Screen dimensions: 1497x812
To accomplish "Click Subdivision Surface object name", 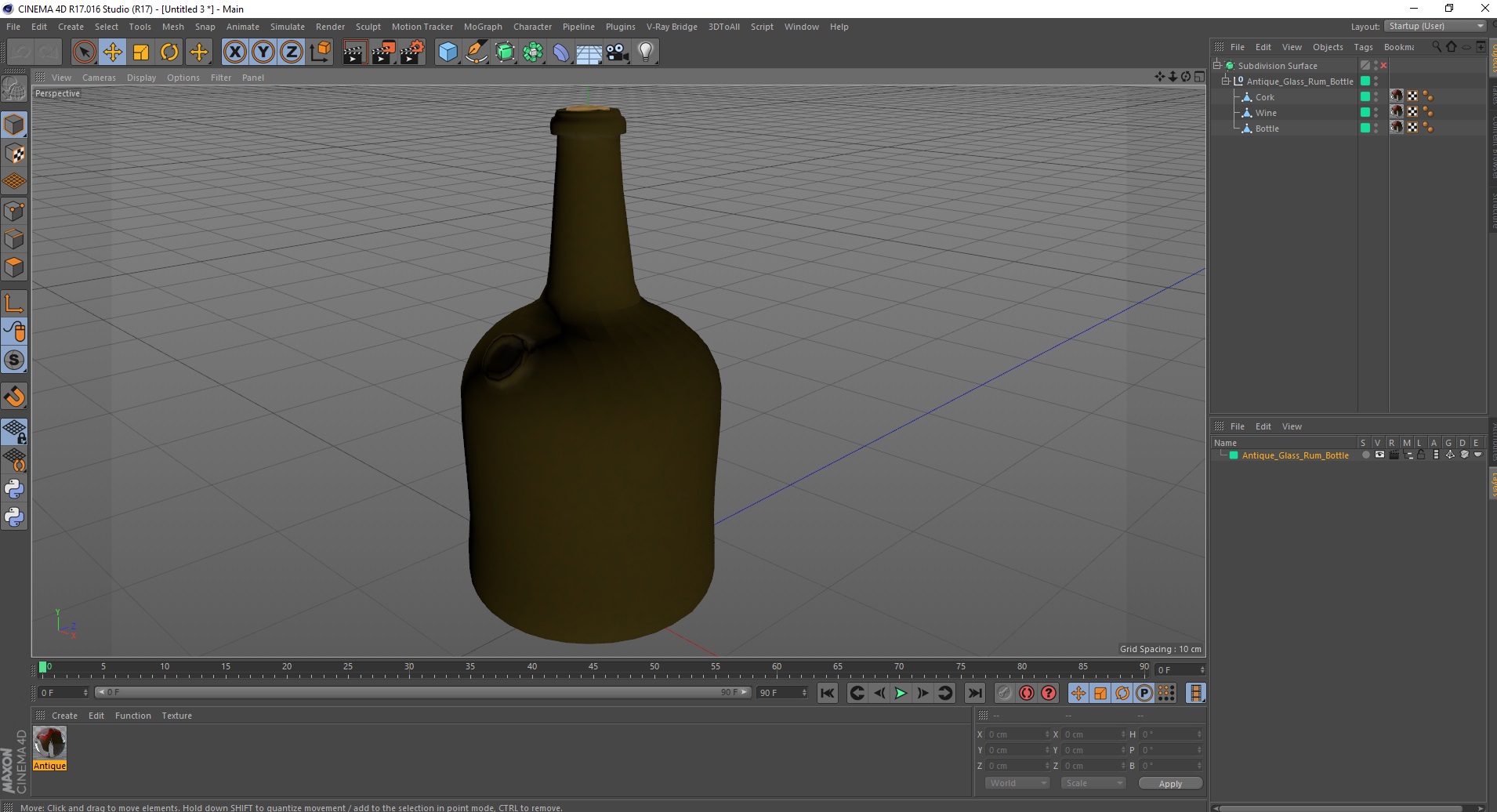I will click(1278, 66).
